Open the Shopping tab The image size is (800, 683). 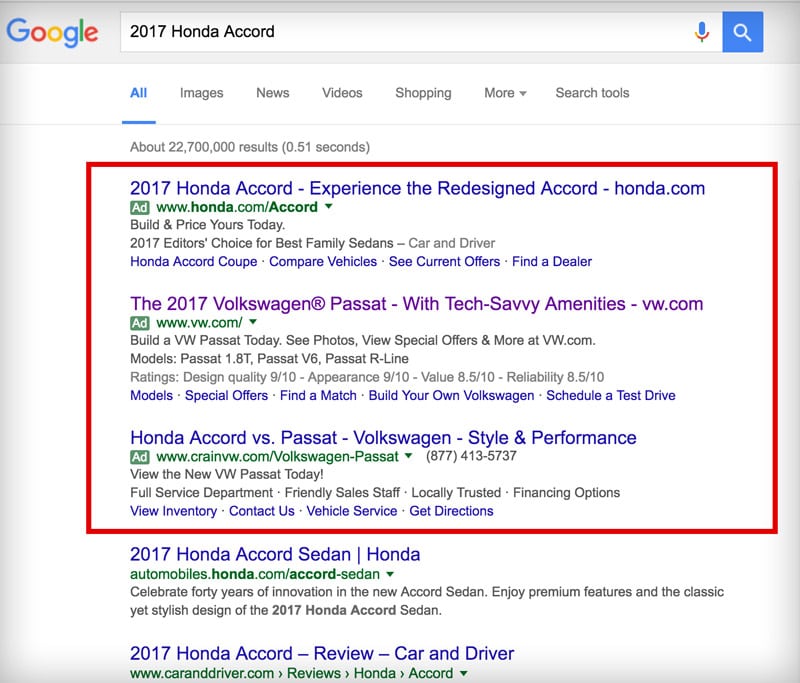423,93
